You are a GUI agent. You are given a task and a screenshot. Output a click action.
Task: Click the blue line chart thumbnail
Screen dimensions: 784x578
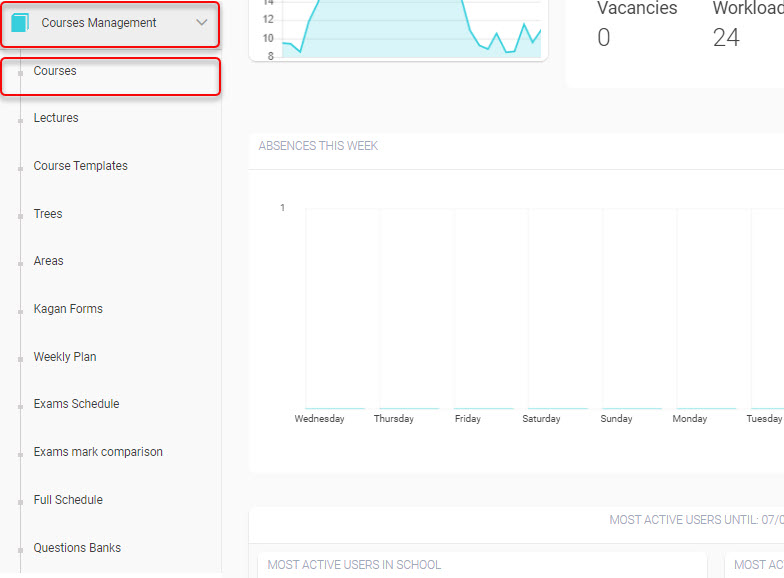(412, 30)
